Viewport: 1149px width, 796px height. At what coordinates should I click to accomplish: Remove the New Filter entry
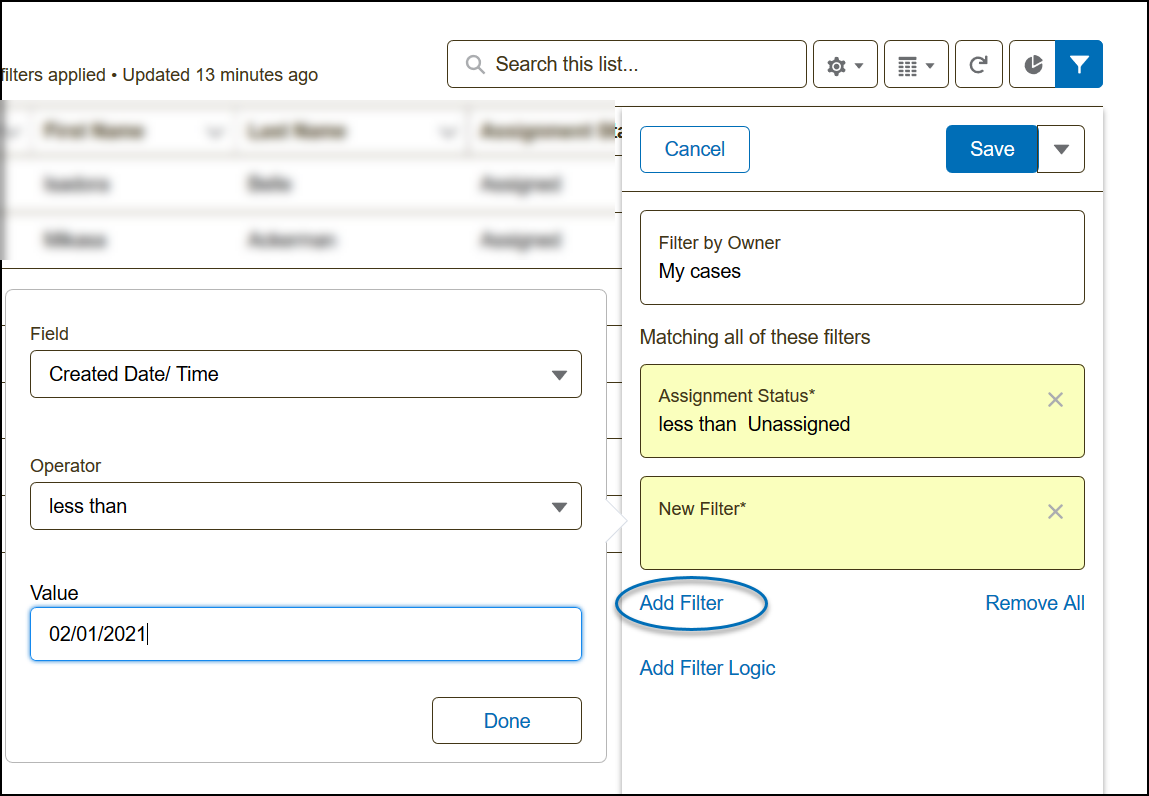1054,512
